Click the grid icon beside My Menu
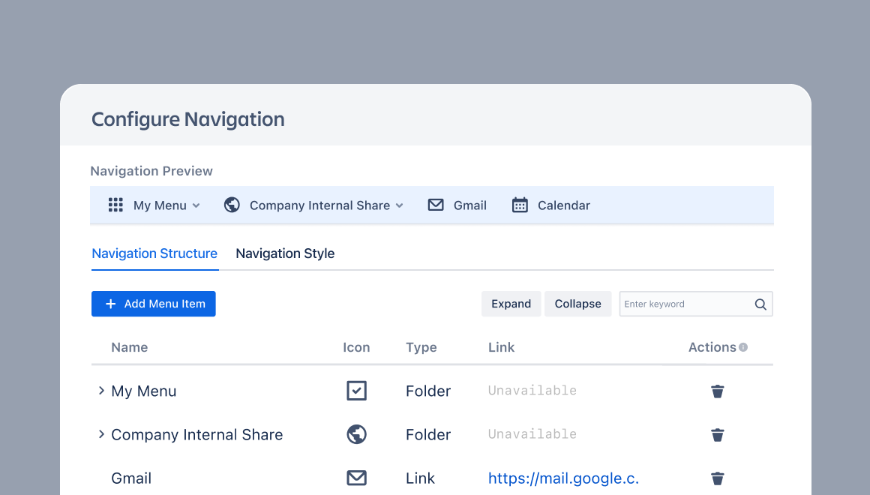 tap(115, 205)
